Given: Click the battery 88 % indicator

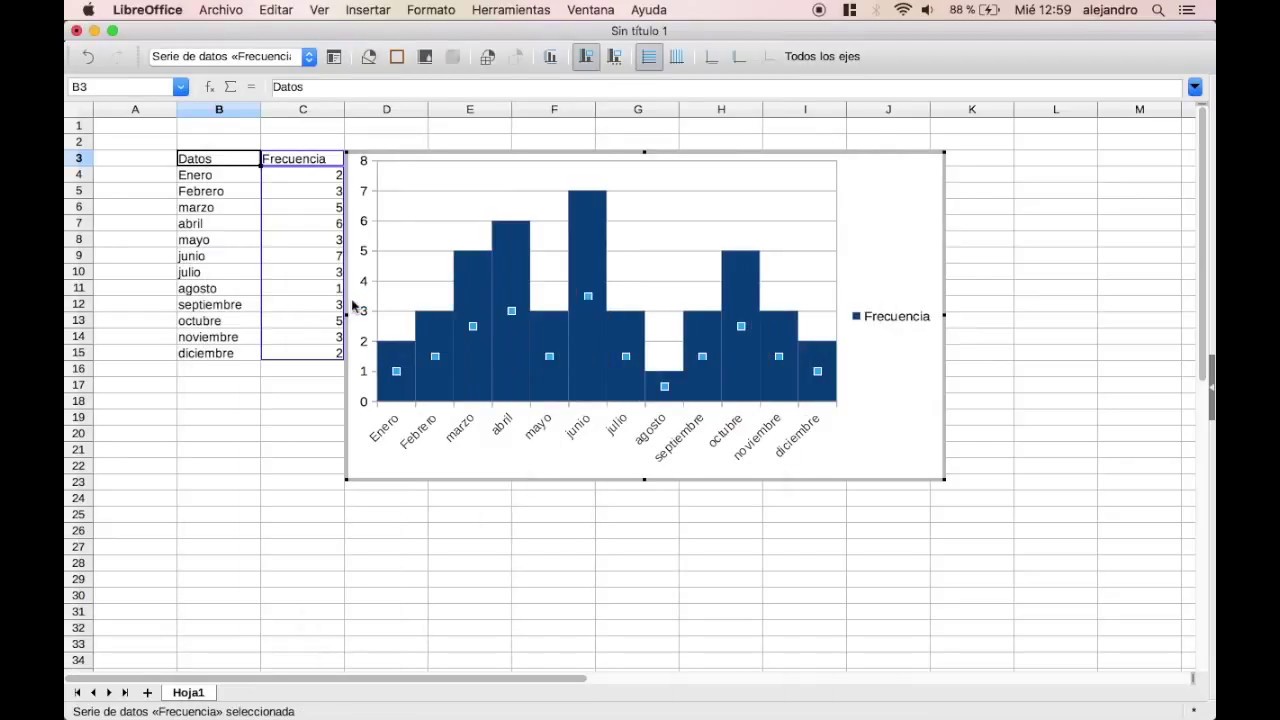Looking at the screenshot, I should 975,10.
